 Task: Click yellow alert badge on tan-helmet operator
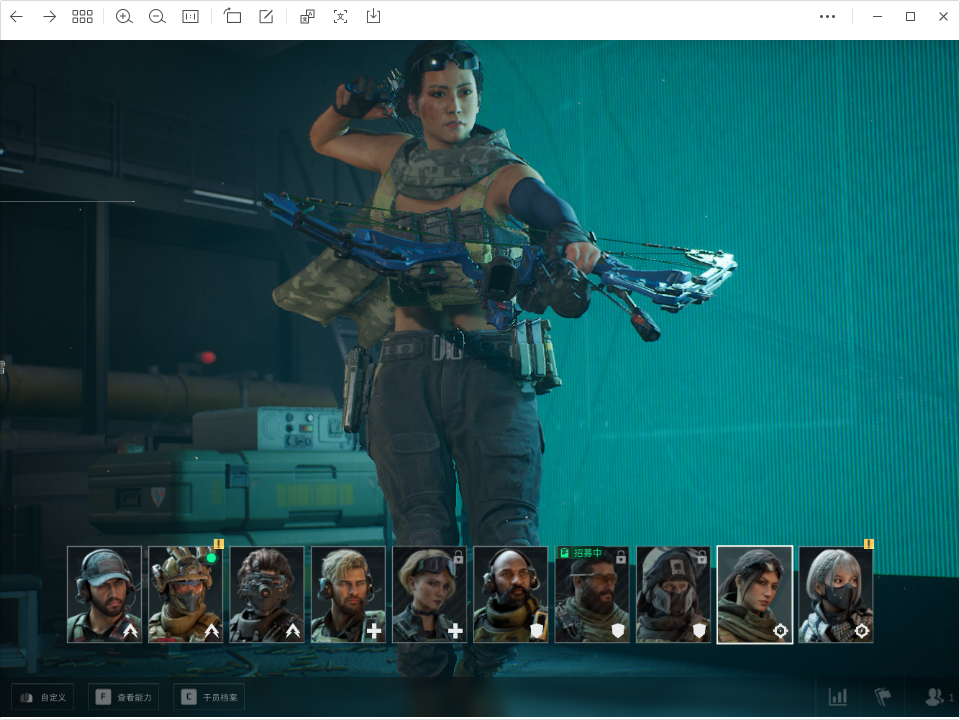click(219, 544)
